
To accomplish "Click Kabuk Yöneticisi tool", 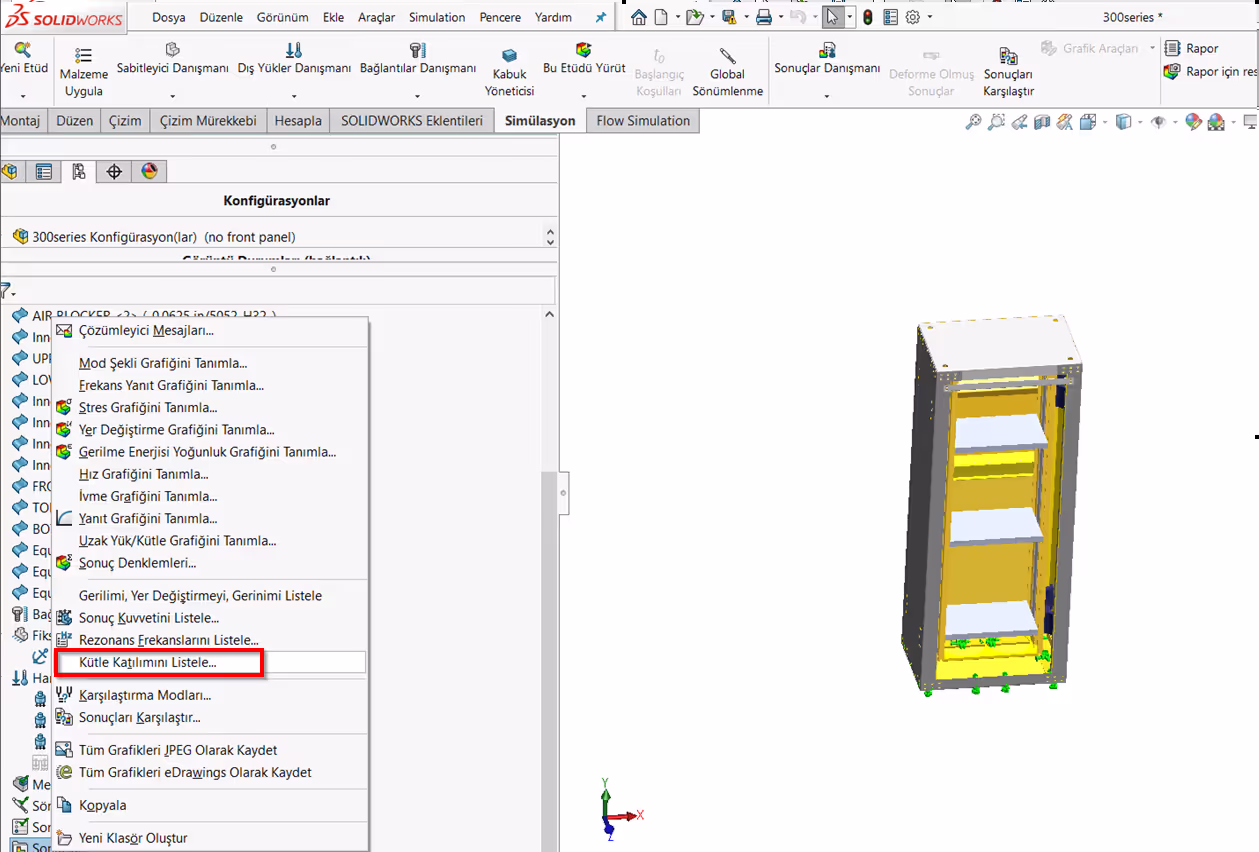I will (510, 73).
